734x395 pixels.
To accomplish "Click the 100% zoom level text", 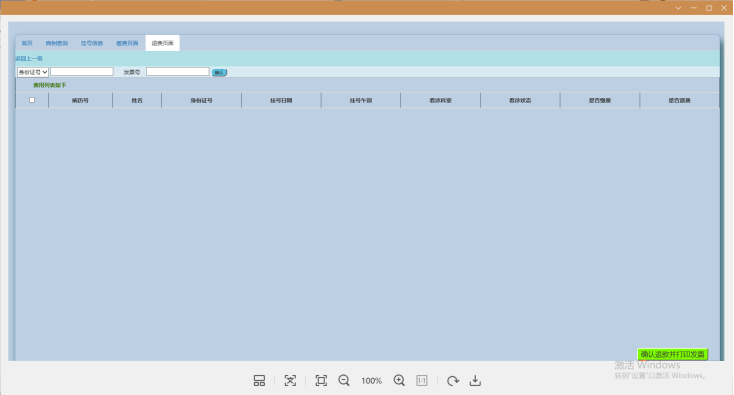I will [372, 381].
